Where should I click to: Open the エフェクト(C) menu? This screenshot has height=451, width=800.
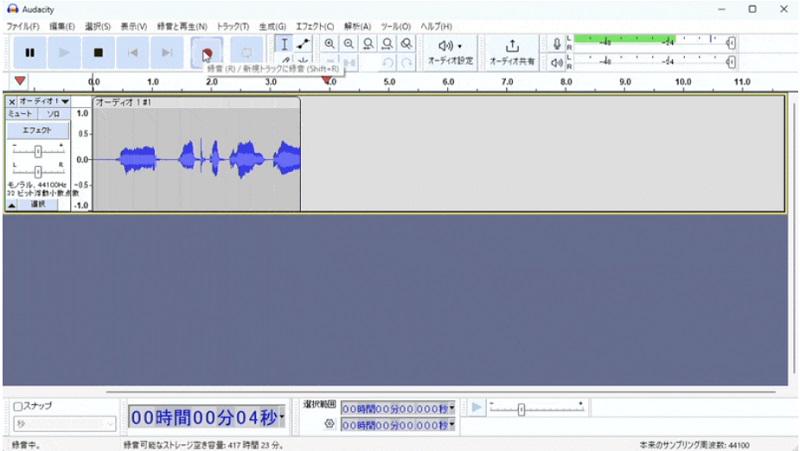316,25
